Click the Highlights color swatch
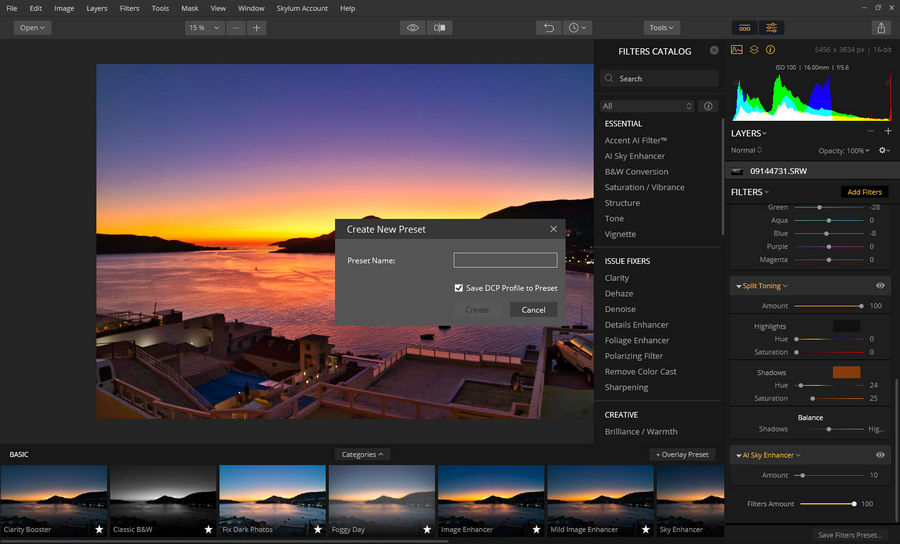This screenshot has height=544, width=900. [x=846, y=326]
